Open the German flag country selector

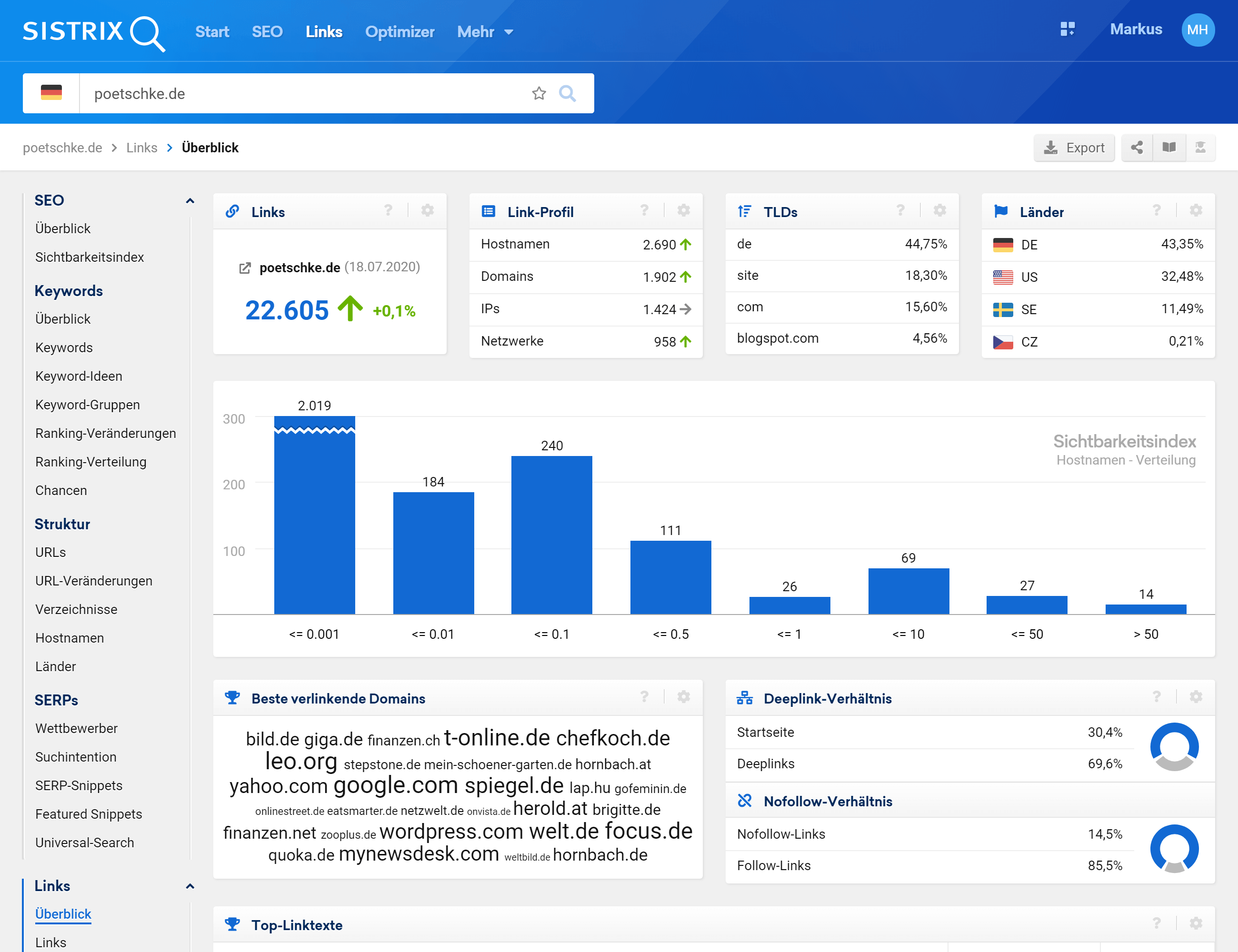tap(51, 93)
